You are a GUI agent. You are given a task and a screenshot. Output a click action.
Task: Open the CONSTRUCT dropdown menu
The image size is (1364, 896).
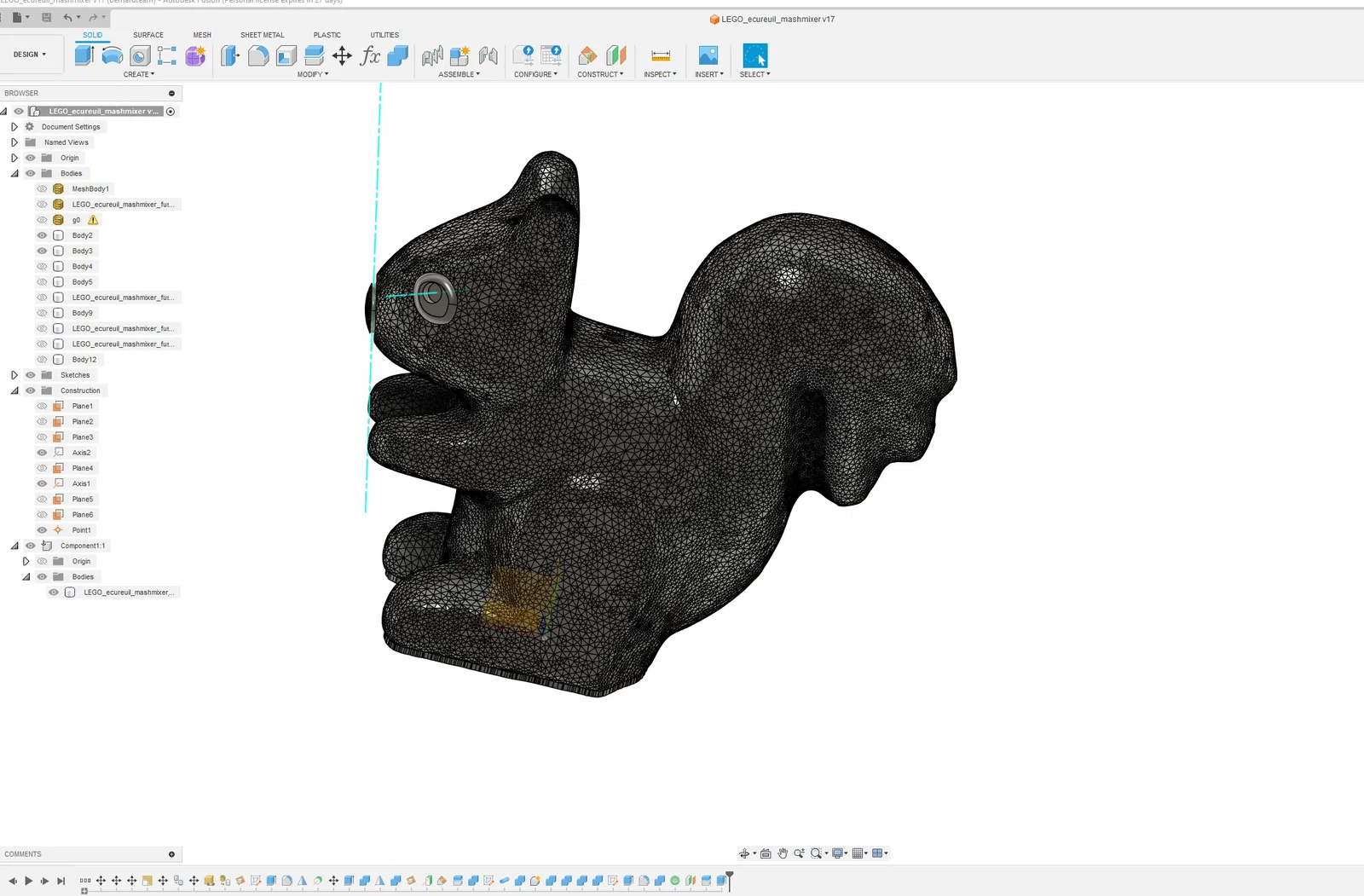(601, 75)
